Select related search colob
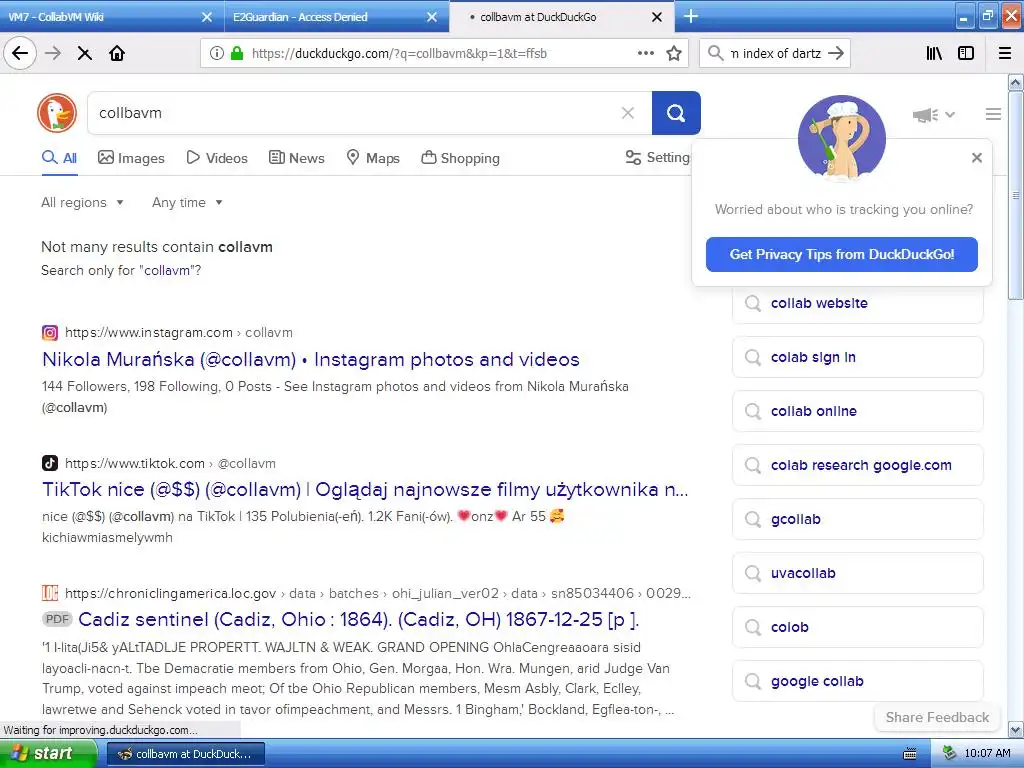1024x768 pixels. click(857, 627)
